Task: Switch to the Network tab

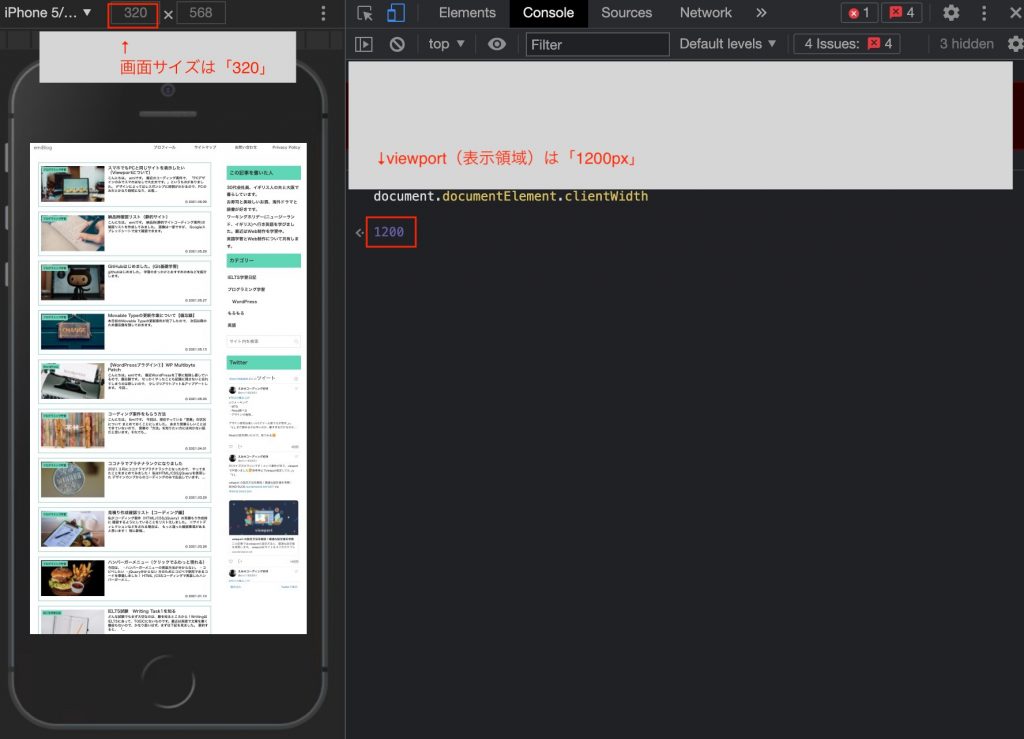Action: point(705,13)
